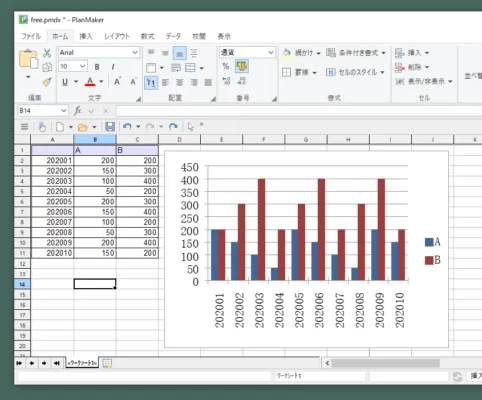Screen dimensions: 482x400
Task: Undo last action with blue arrow
Action: pos(127,127)
